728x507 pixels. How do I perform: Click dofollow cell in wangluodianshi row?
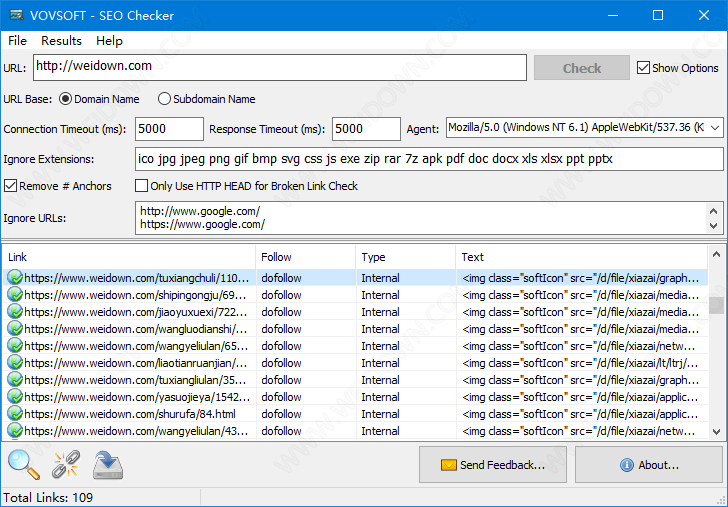tap(281, 329)
